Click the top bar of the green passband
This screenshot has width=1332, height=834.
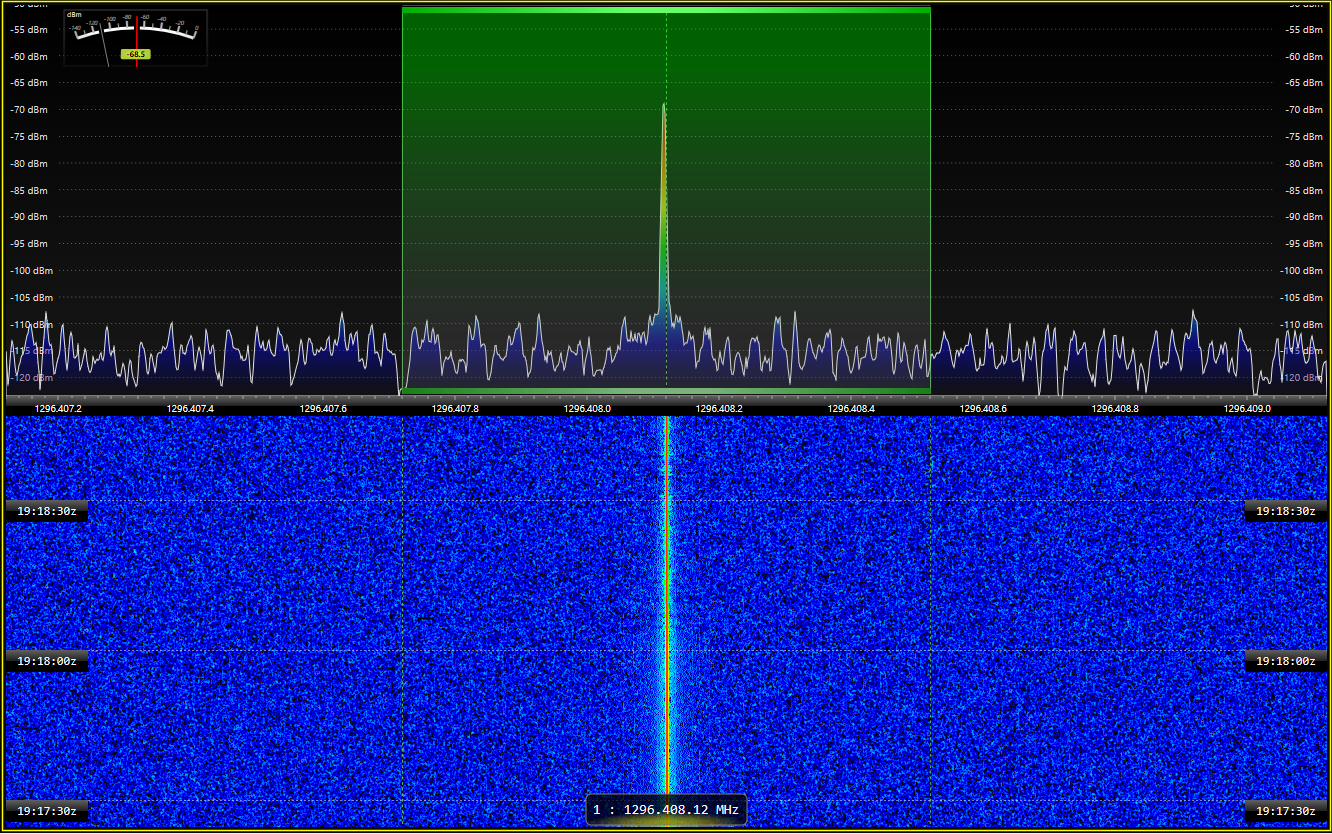click(x=666, y=10)
